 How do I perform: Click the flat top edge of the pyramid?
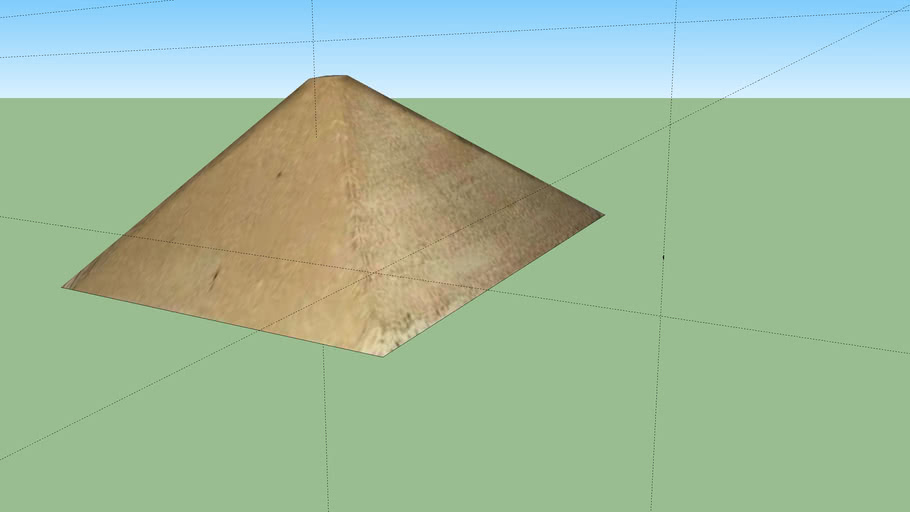[330, 77]
